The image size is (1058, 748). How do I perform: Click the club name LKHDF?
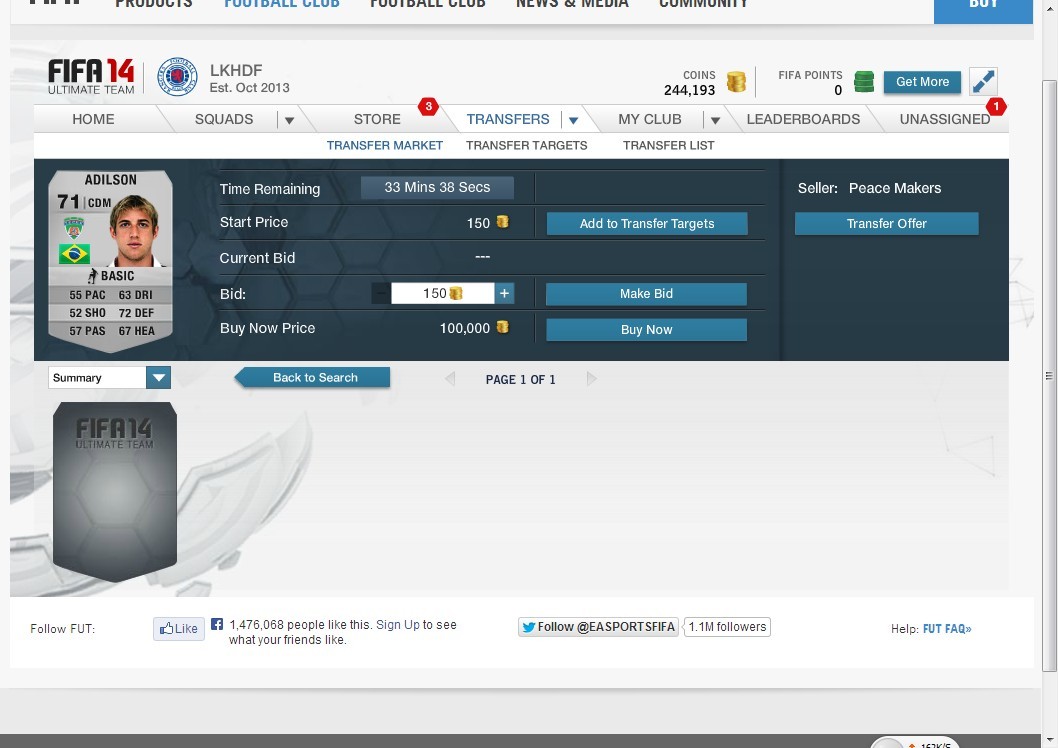236,70
